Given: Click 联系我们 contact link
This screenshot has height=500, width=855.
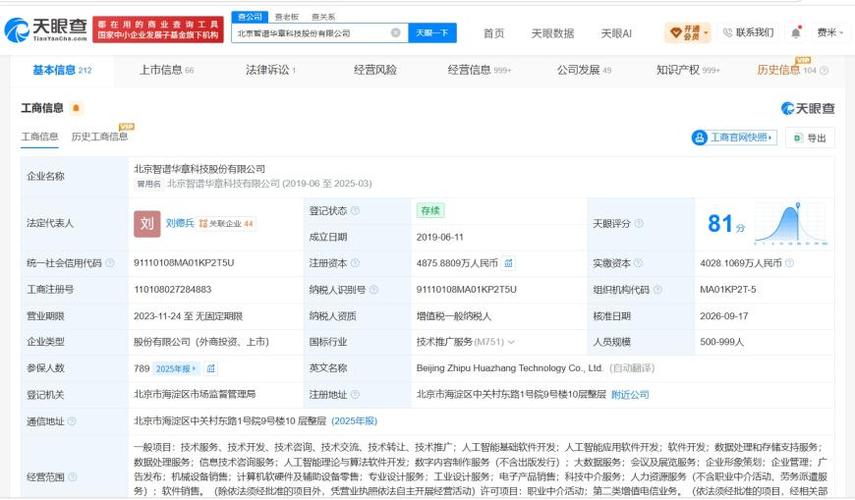Looking at the screenshot, I should [748, 33].
